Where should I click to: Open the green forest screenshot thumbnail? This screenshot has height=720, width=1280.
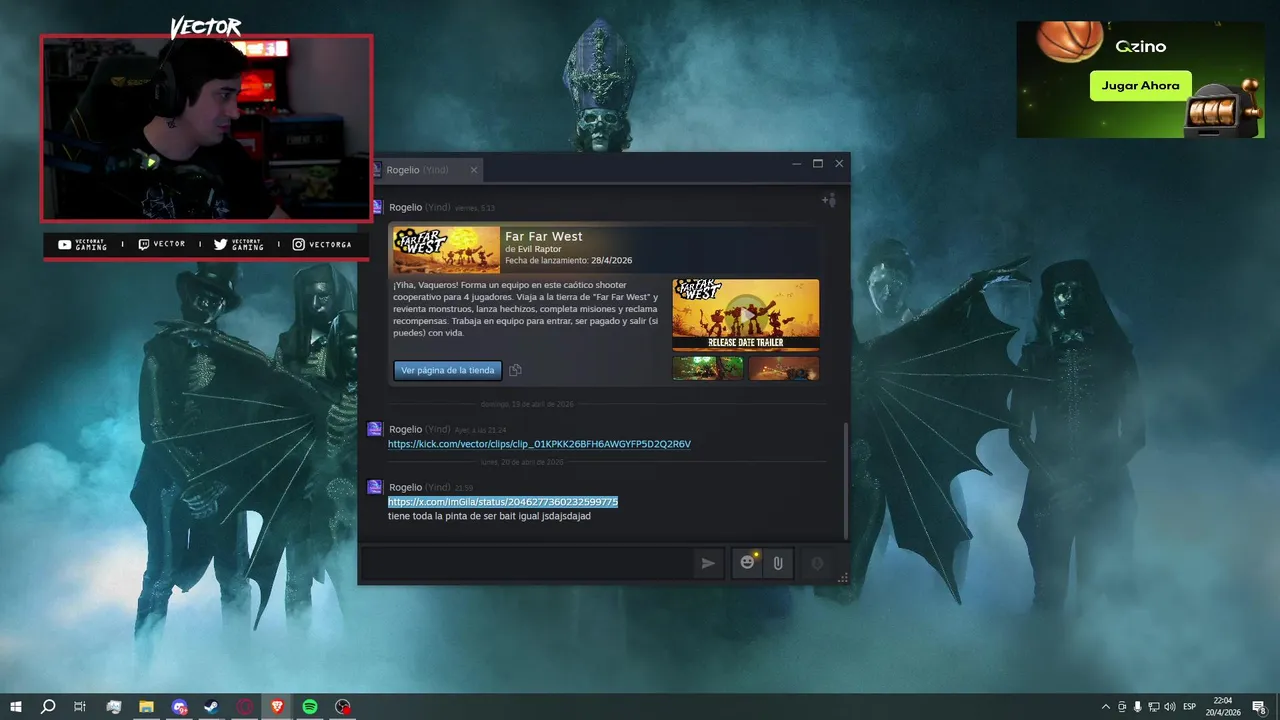(x=708, y=368)
